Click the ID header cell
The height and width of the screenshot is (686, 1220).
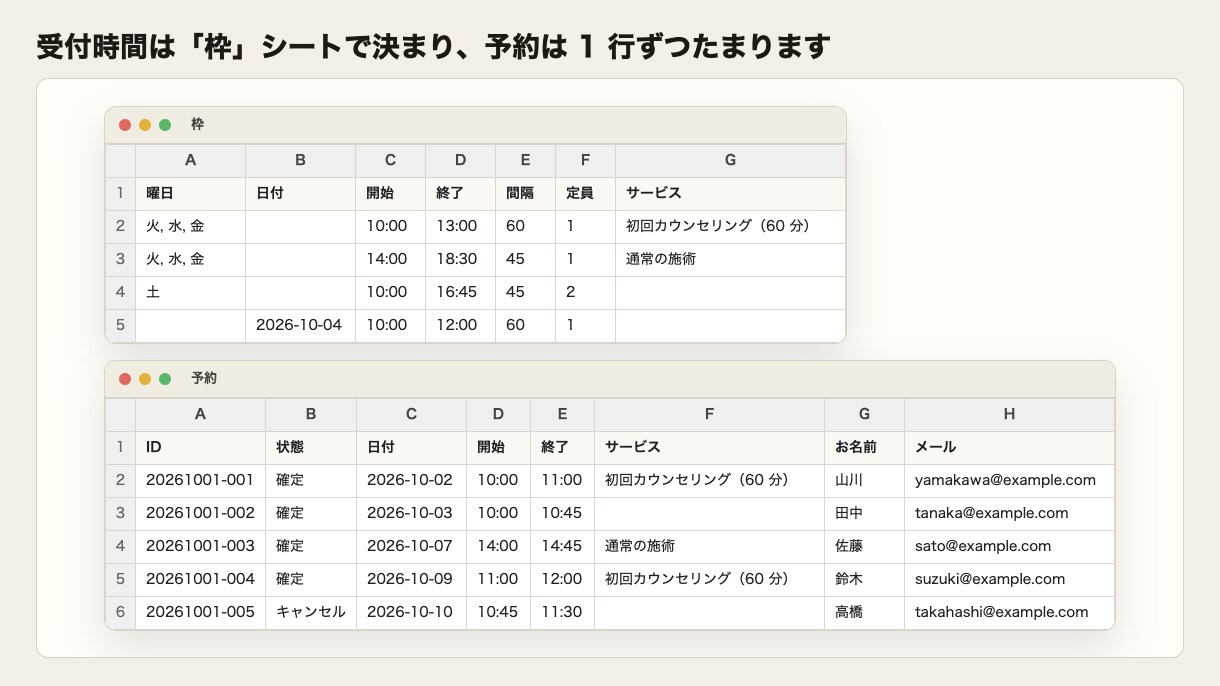pyautogui.click(x=201, y=448)
